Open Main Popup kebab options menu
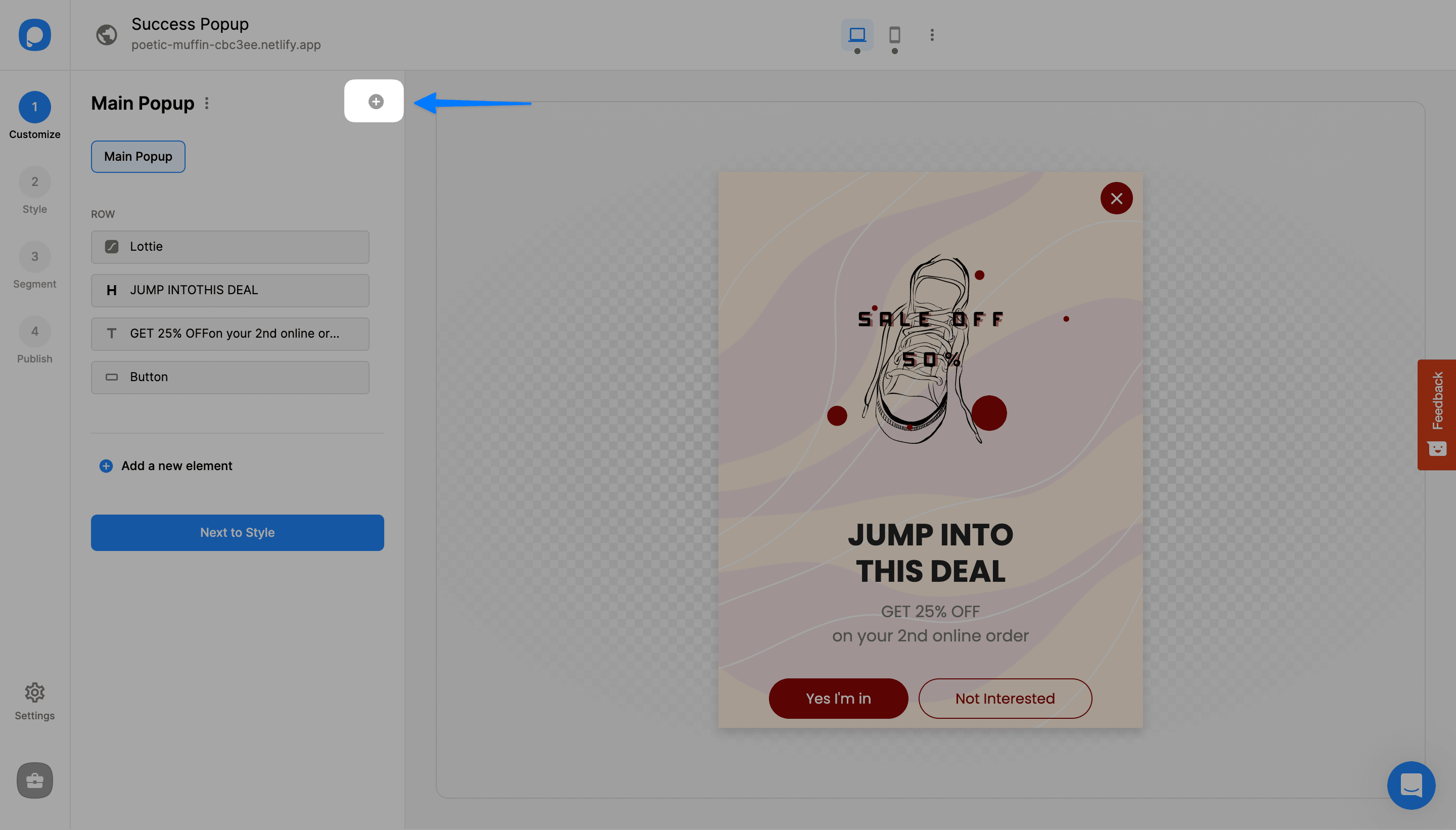This screenshot has height=830, width=1456. [207, 103]
